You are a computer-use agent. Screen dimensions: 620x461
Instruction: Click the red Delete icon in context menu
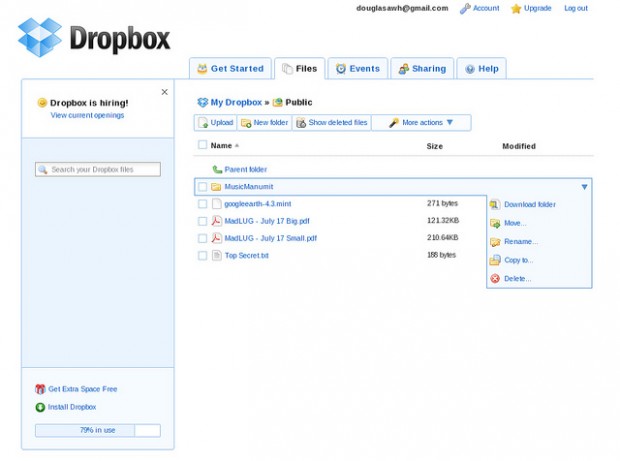(x=495, y=278)
